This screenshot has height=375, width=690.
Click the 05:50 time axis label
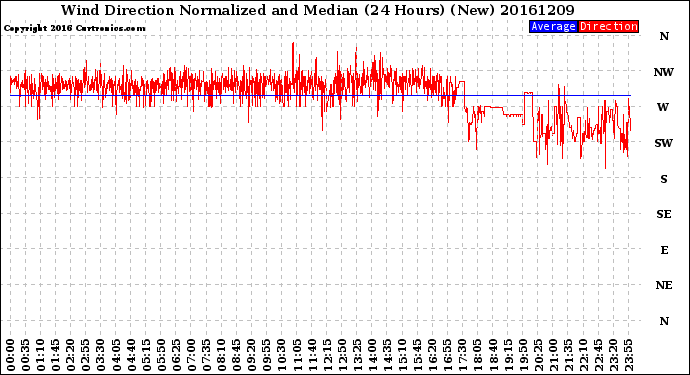pyautogui.click(x=161, y=355)
